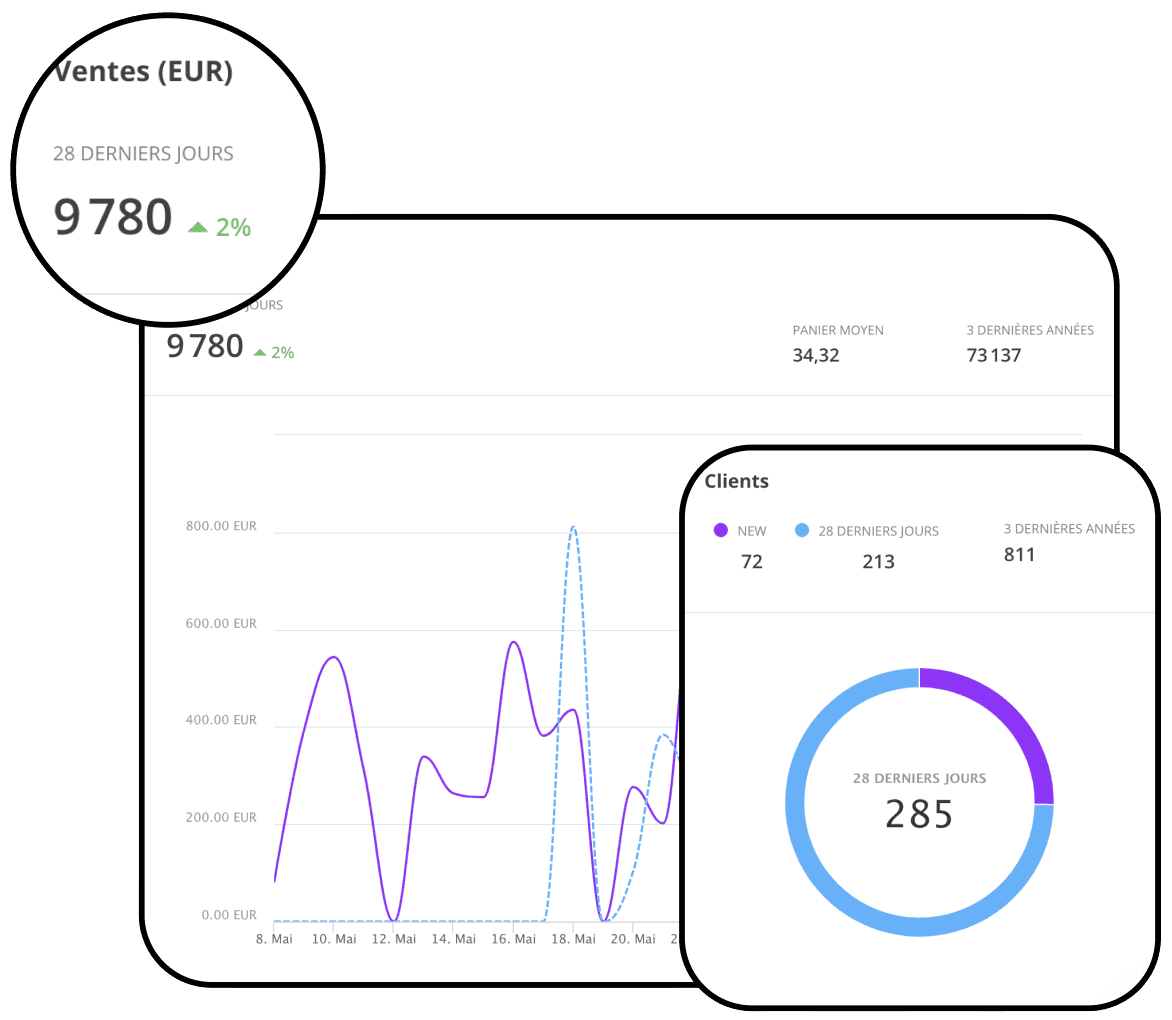Switch to the Clients panel

coord(736,481)
